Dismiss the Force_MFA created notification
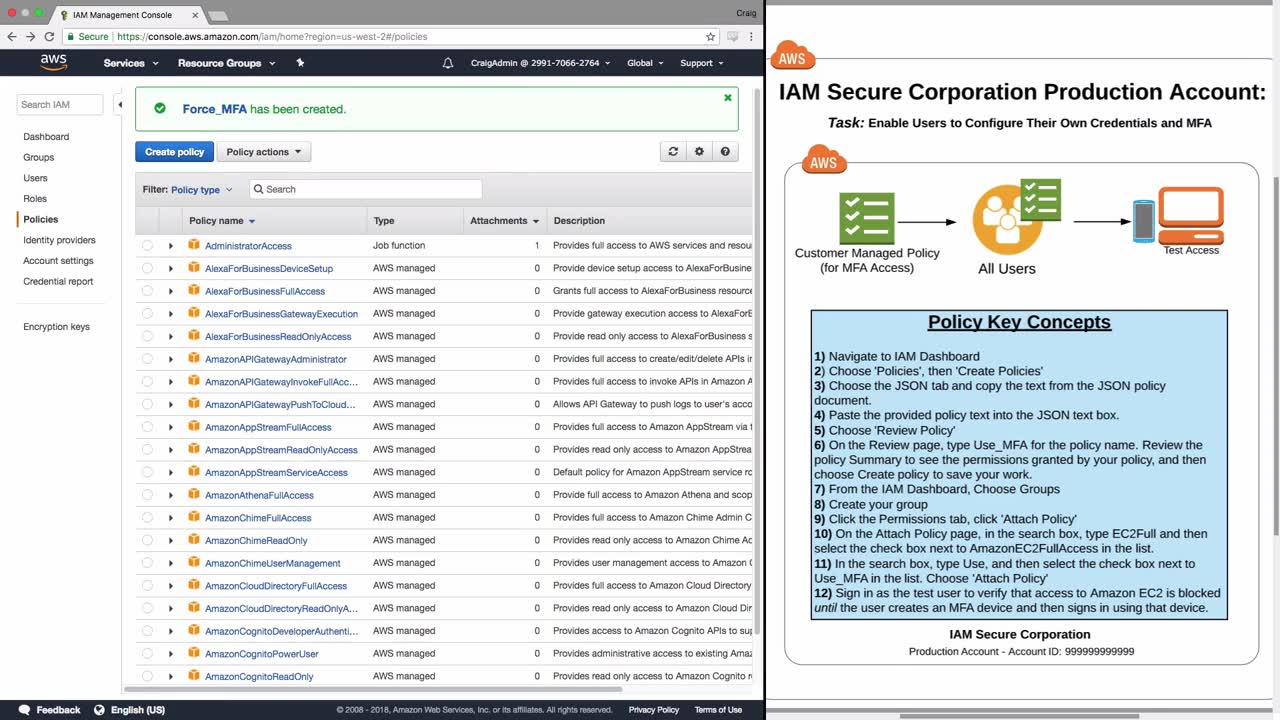Screen dimensions: 1280x720 click(x=728, y=98)
